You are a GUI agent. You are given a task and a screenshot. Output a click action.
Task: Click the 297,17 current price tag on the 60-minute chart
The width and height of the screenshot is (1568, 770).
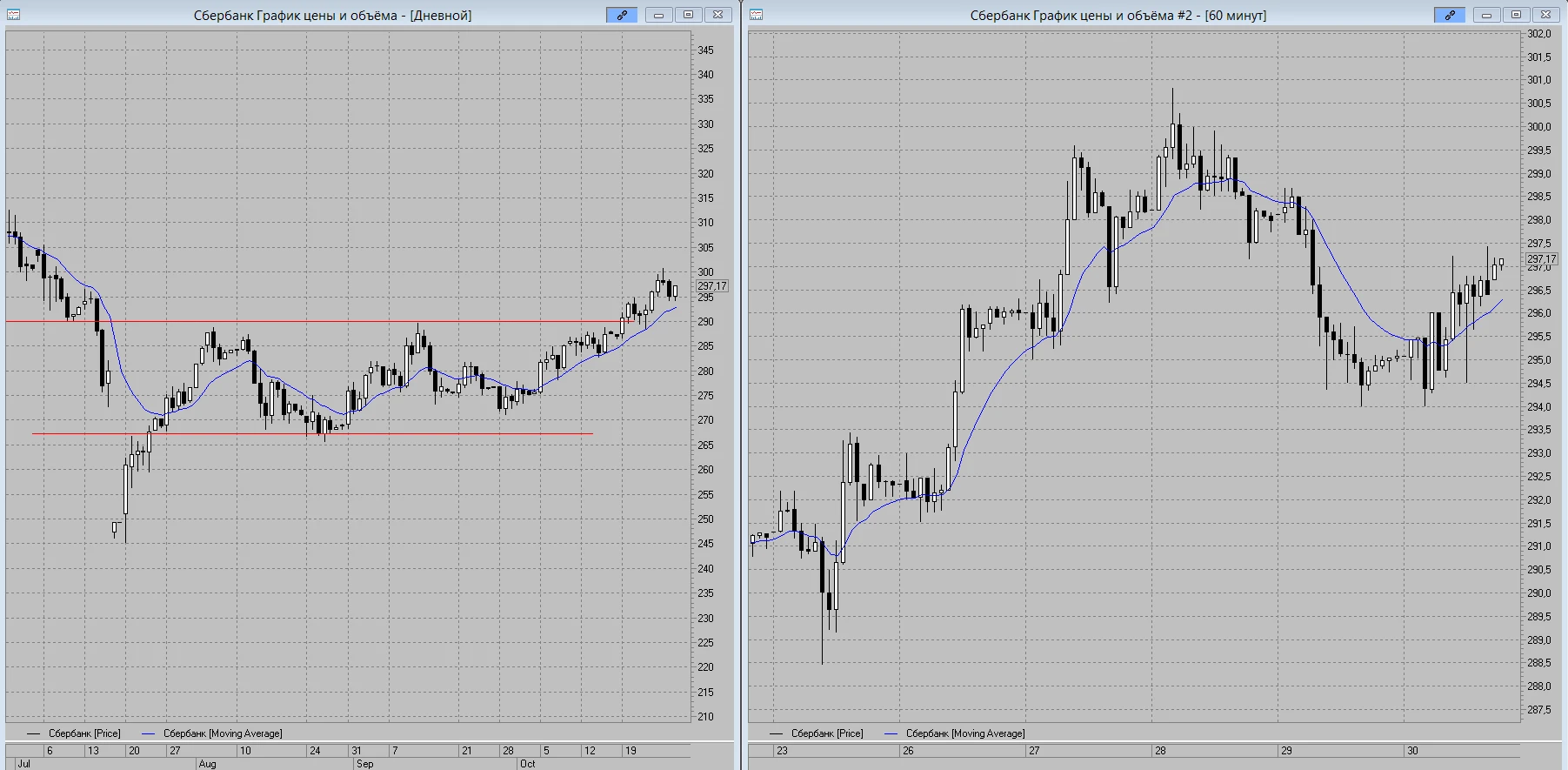click(1541, 258)
